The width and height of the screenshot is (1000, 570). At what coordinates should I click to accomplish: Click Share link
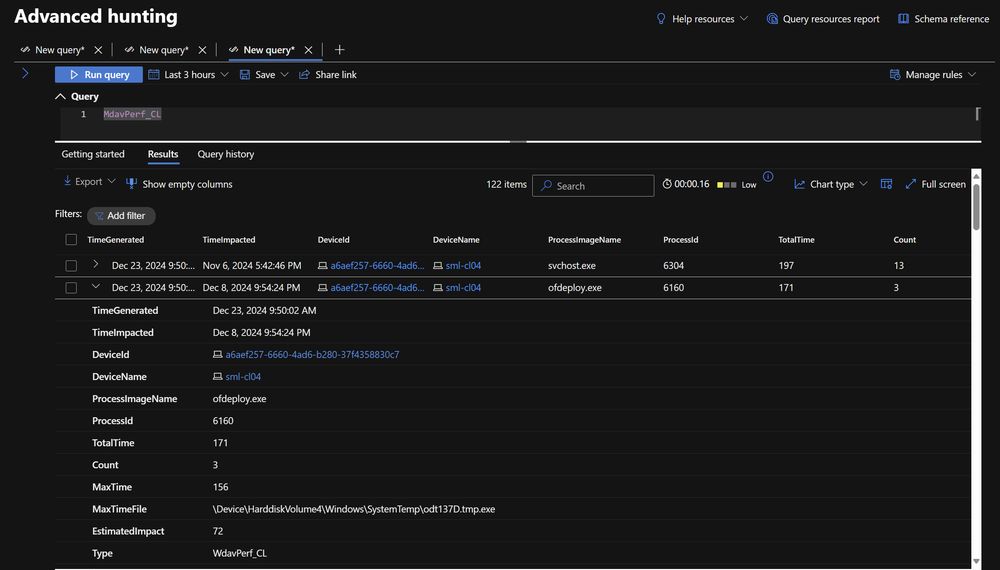coord(328,75)
